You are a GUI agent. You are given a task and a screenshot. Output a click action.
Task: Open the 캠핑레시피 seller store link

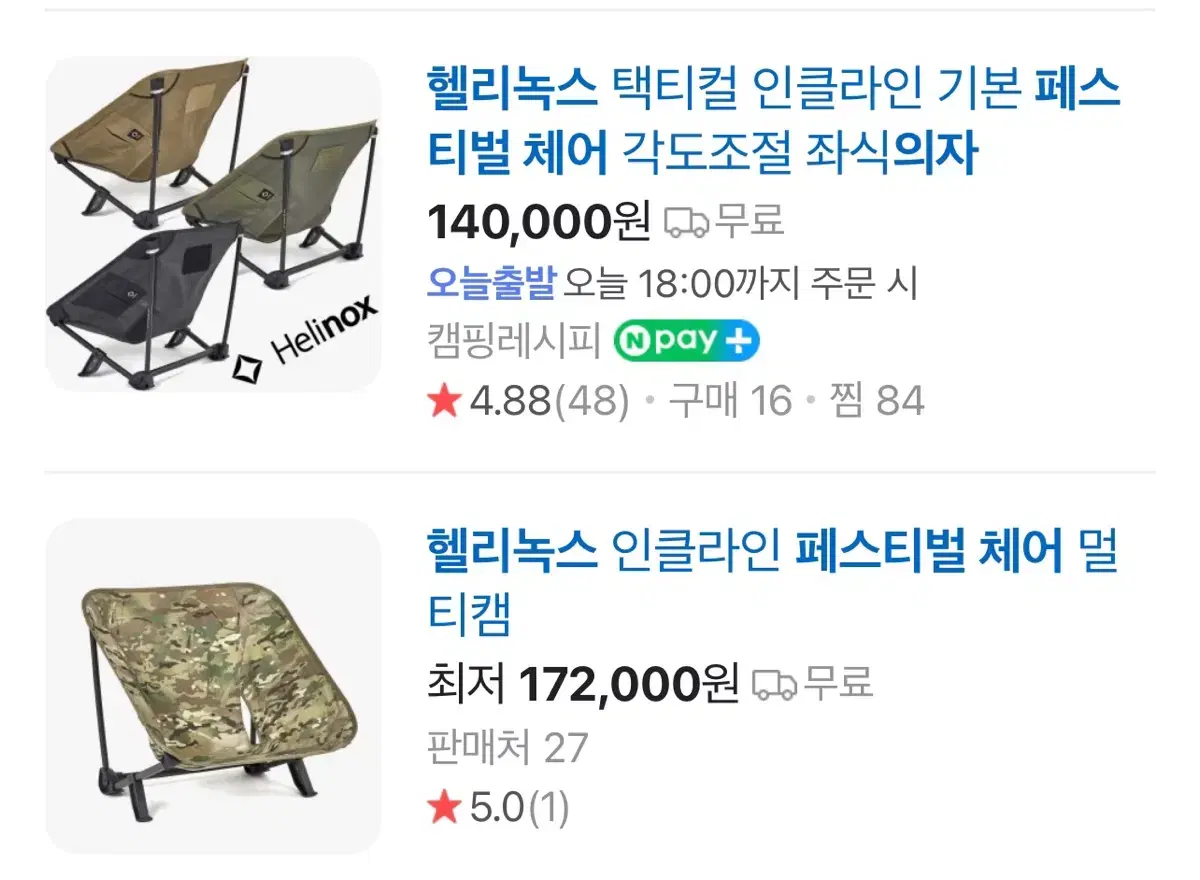[513, 342]
